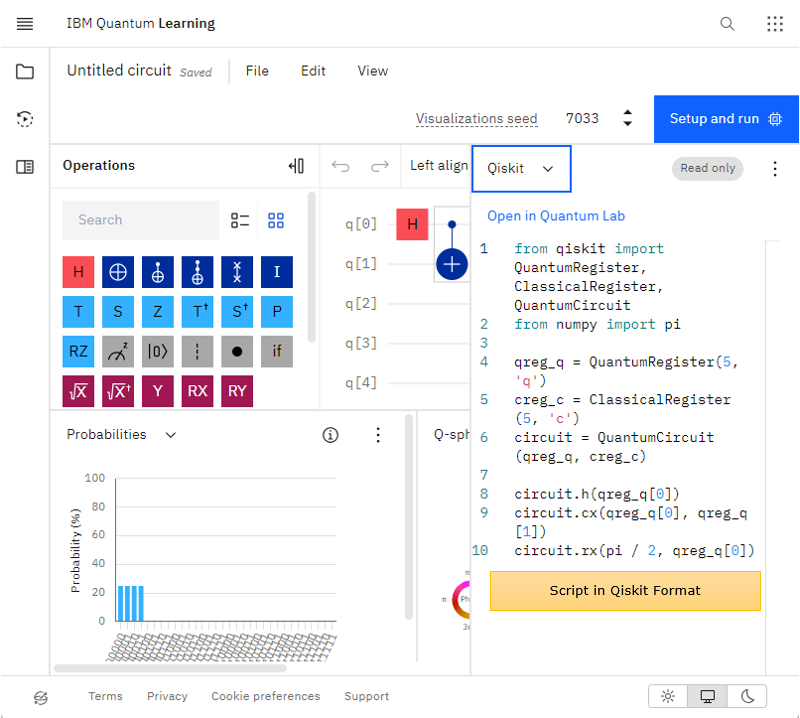Toggle the docs panel sidebar icon

24,167
